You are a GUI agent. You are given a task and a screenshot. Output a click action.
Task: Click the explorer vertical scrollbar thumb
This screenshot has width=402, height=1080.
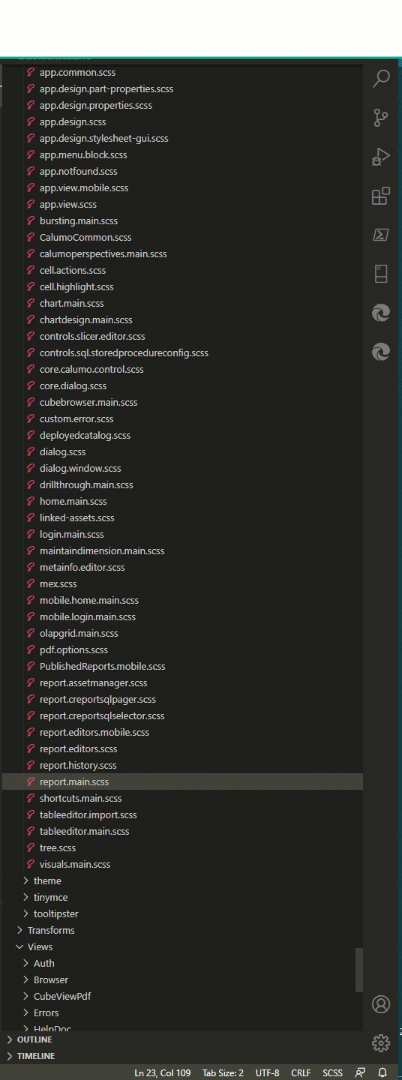[x=359, y=970]
